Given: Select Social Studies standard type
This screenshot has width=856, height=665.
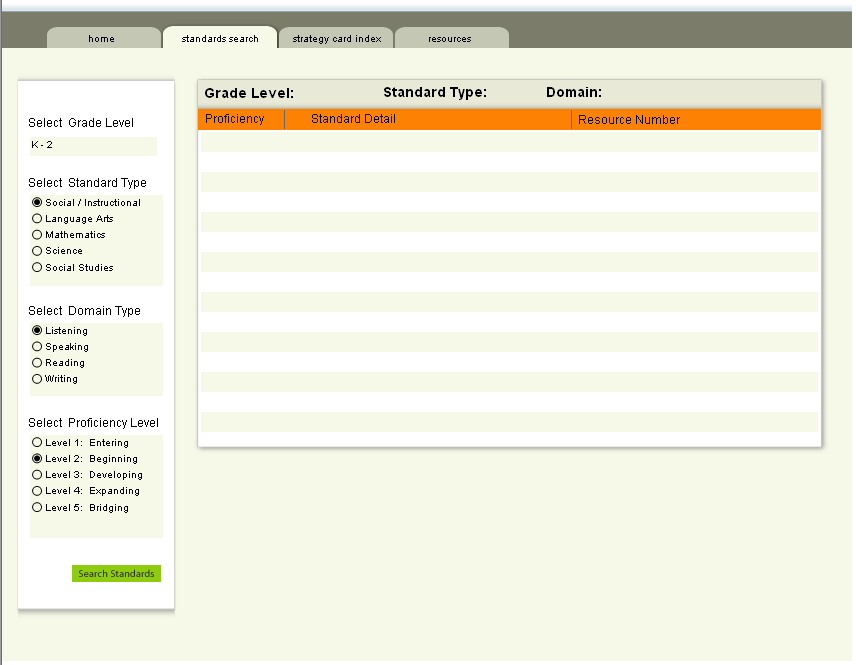Looking at the screenshot, I should 37,268.
